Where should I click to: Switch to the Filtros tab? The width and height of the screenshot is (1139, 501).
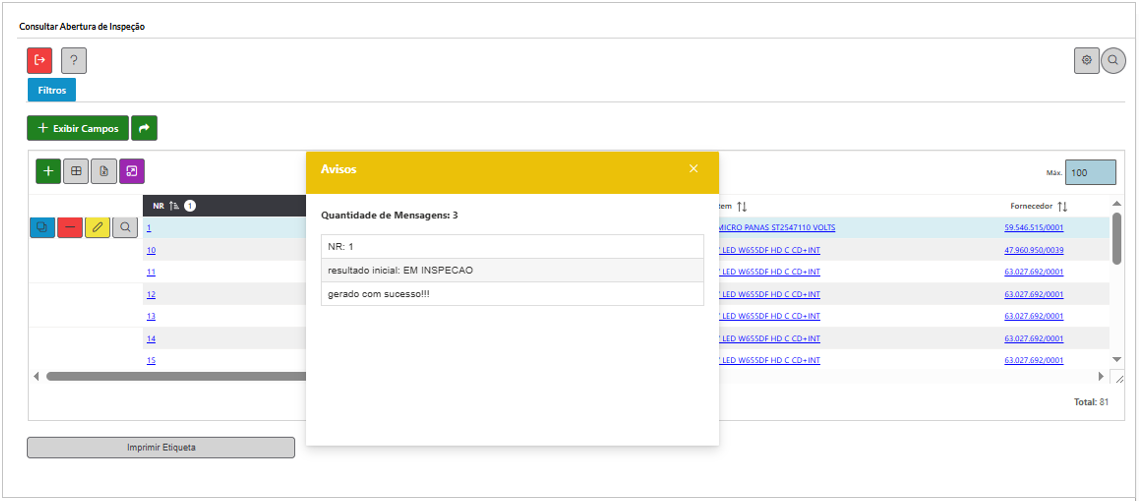51,90
